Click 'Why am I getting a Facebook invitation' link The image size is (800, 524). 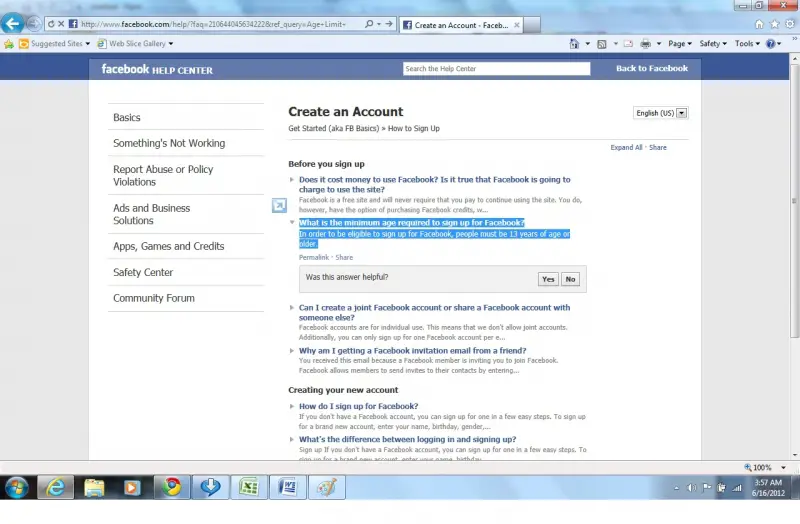[412, 351]
